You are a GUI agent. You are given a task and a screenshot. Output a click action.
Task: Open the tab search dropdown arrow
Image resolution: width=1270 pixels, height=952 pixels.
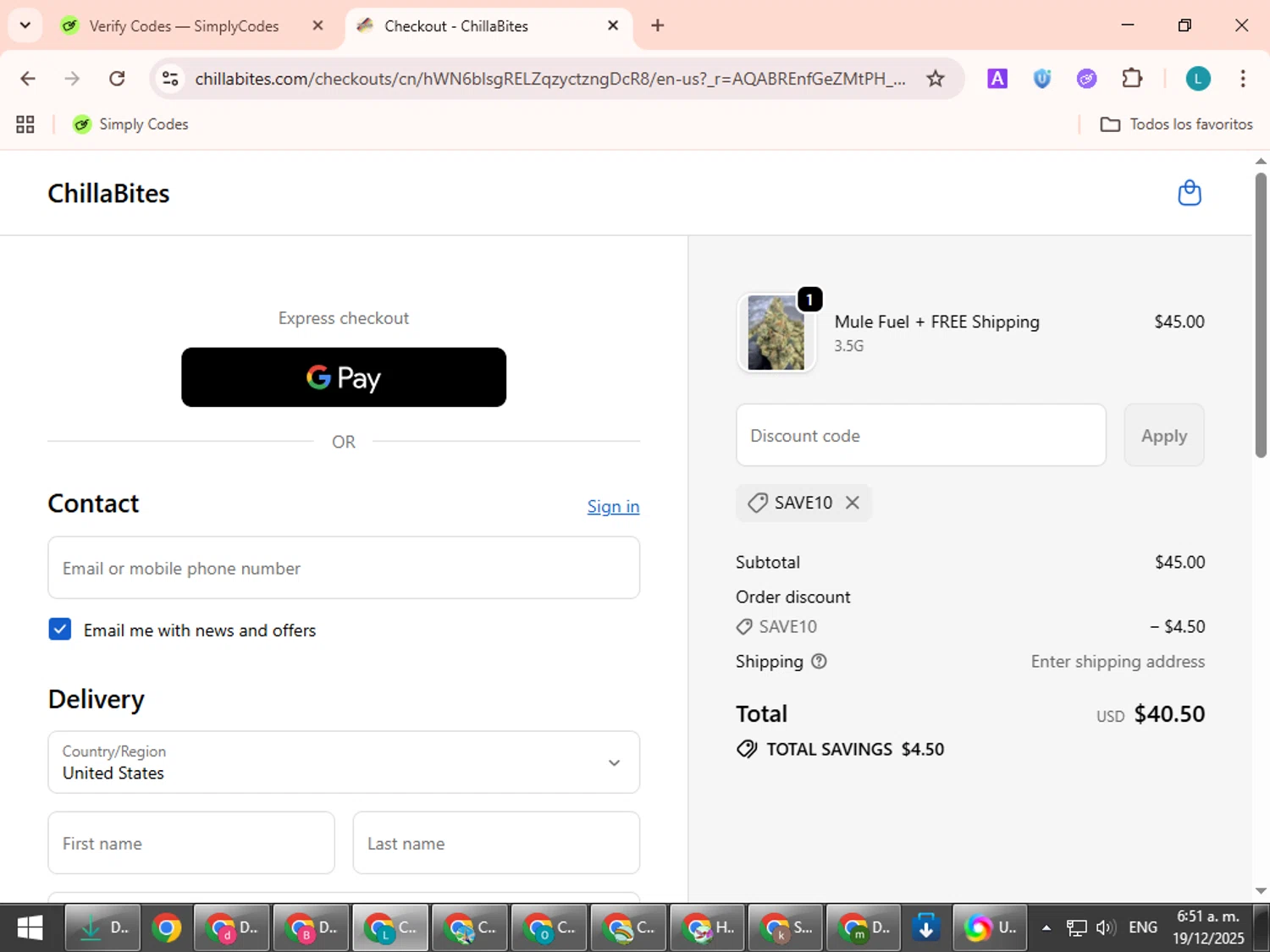[25, 25]
